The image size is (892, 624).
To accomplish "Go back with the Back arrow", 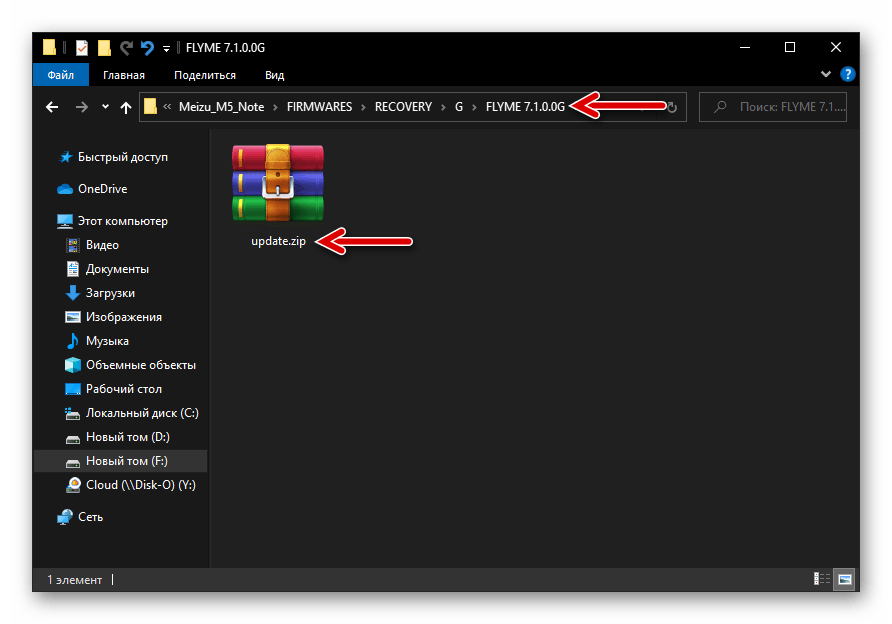I will click(x=52, y=107).
